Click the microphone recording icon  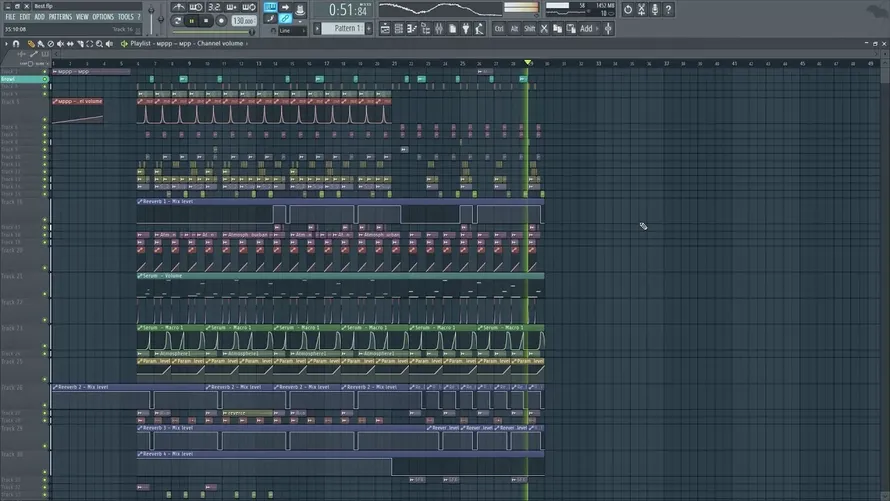pos(654,10)
